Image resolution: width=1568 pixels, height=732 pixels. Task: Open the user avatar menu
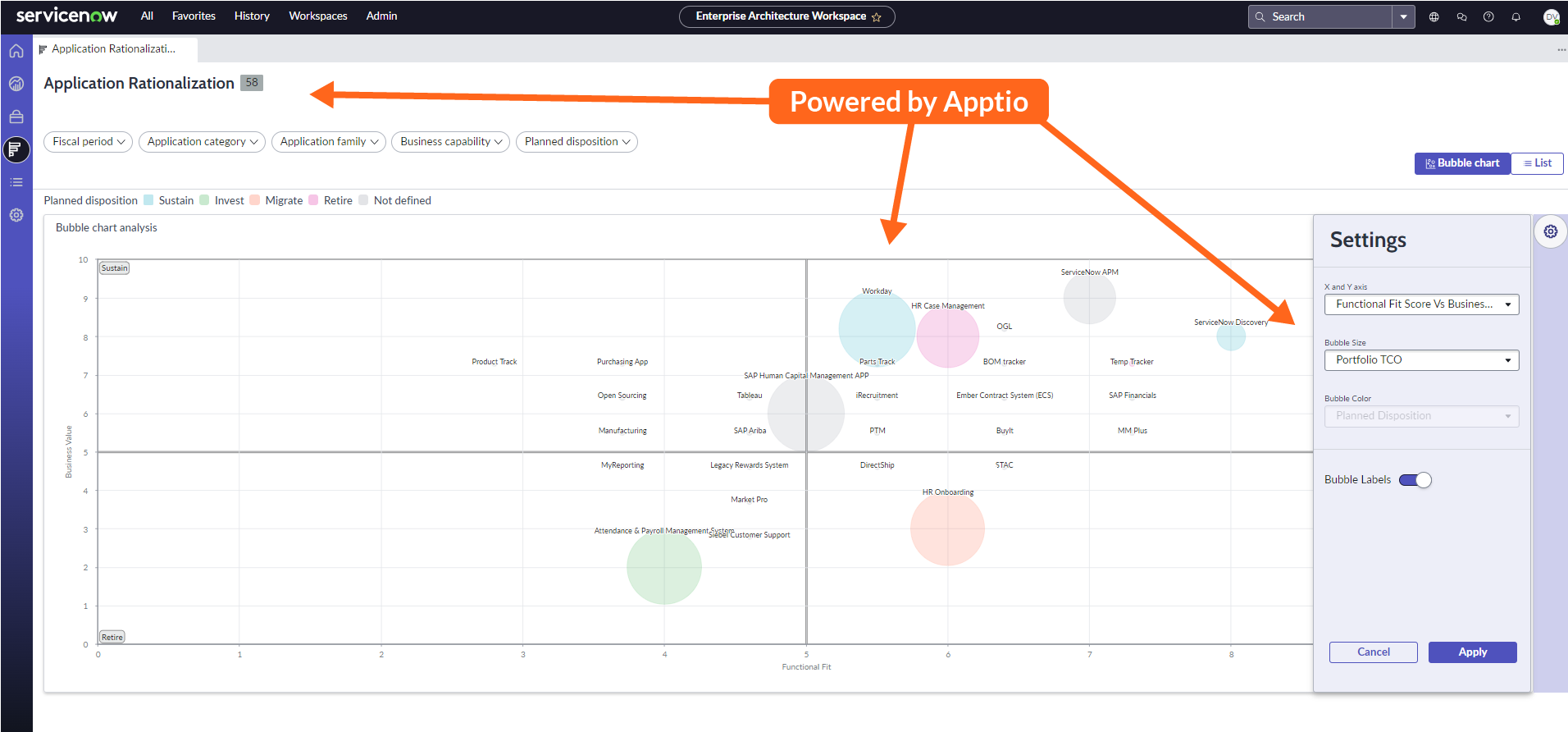[1551, 16]
